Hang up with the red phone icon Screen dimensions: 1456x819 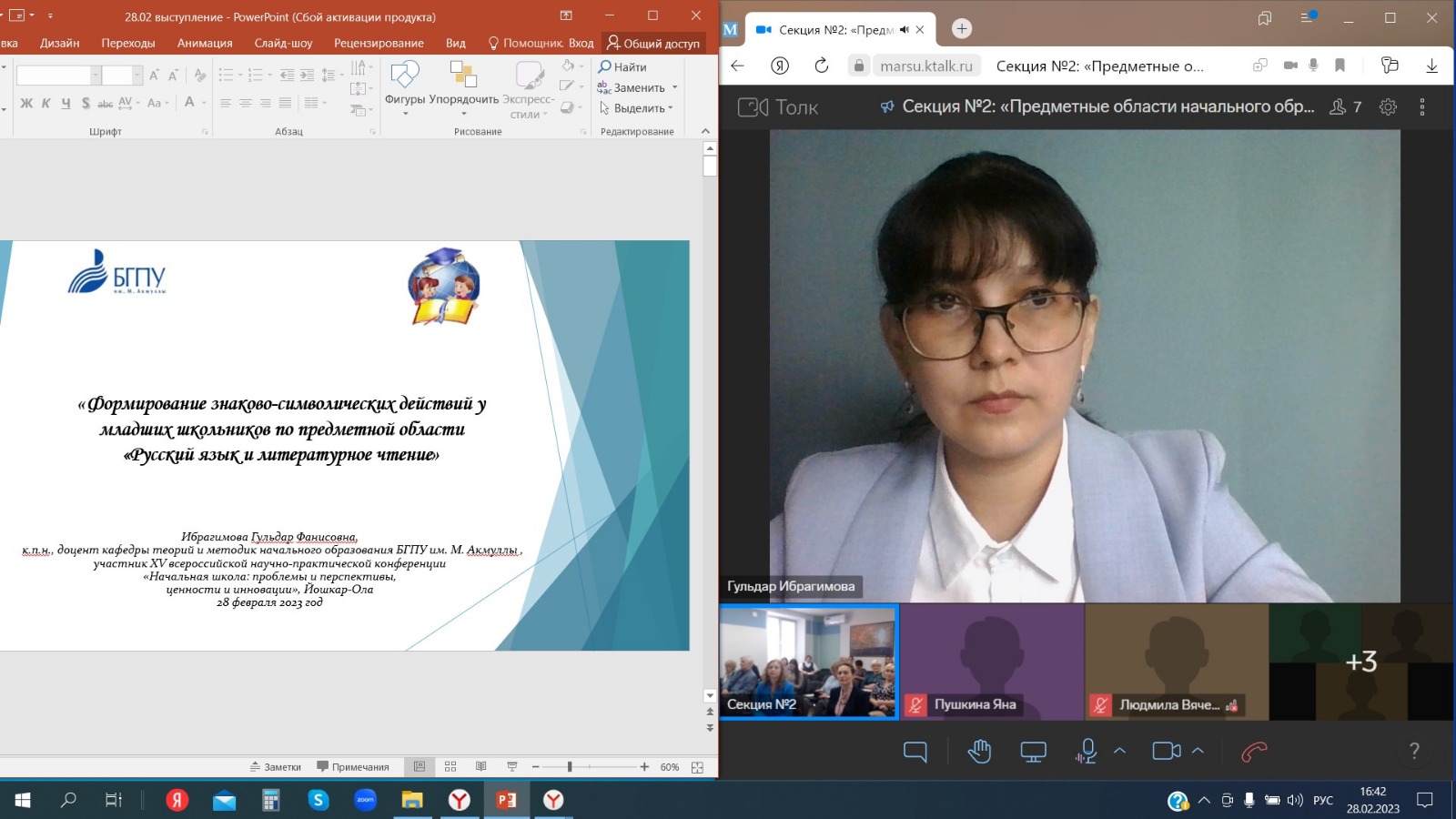1254,752
